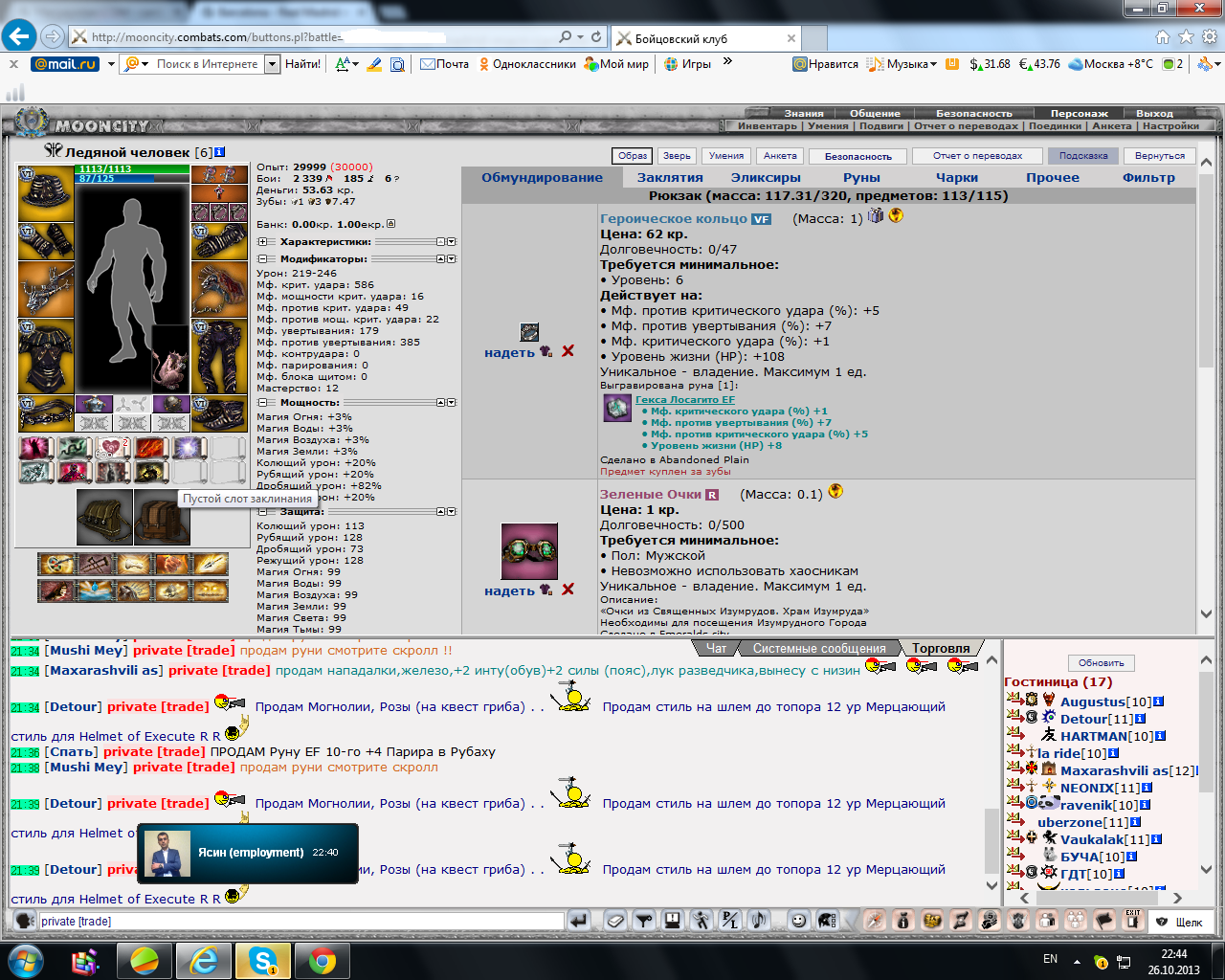1225x980 pixels.
Task: Open Skype from Windows taskbar
Action: click(x=261, y=960)
